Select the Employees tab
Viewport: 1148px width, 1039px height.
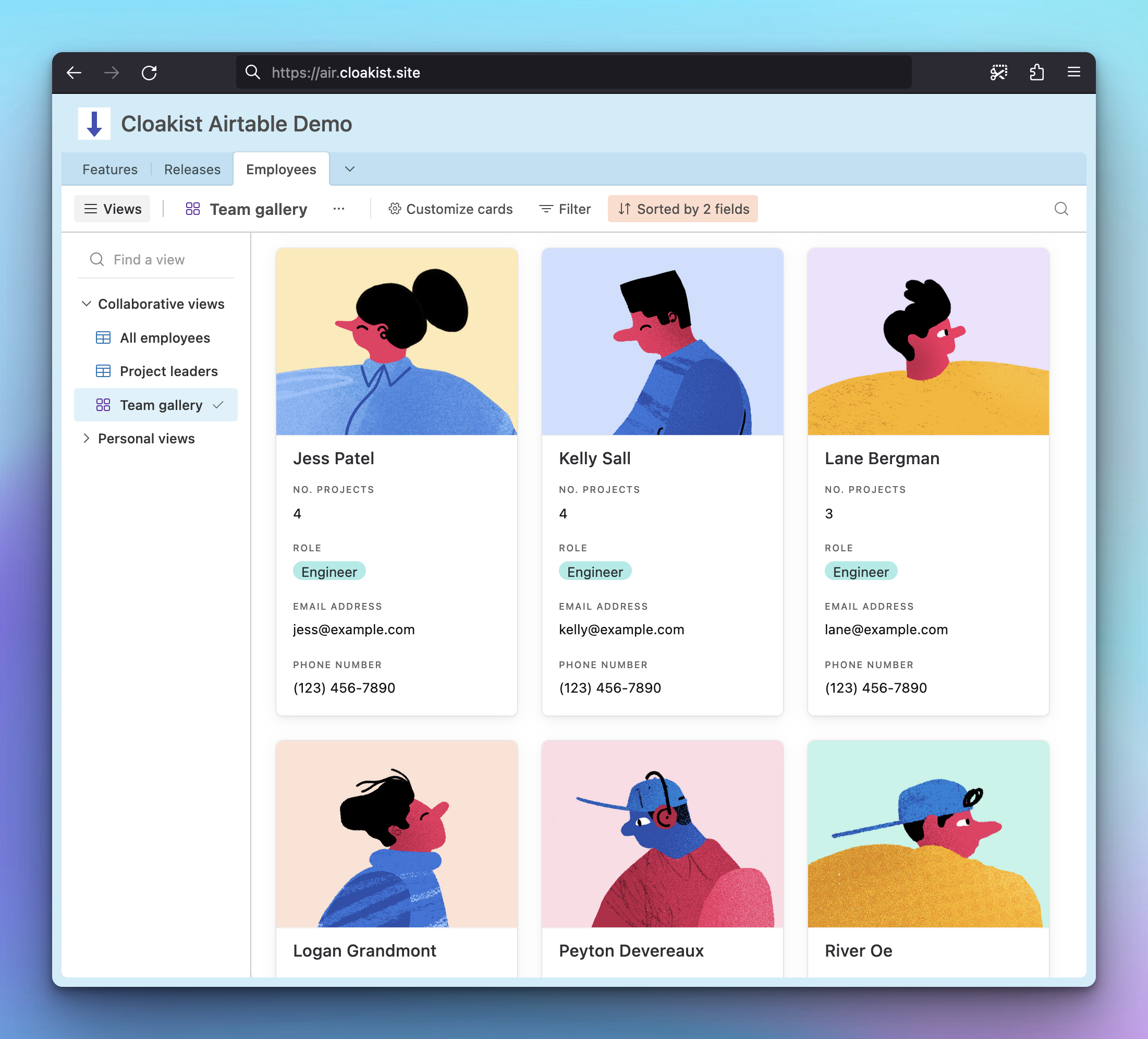coord(282,169)
